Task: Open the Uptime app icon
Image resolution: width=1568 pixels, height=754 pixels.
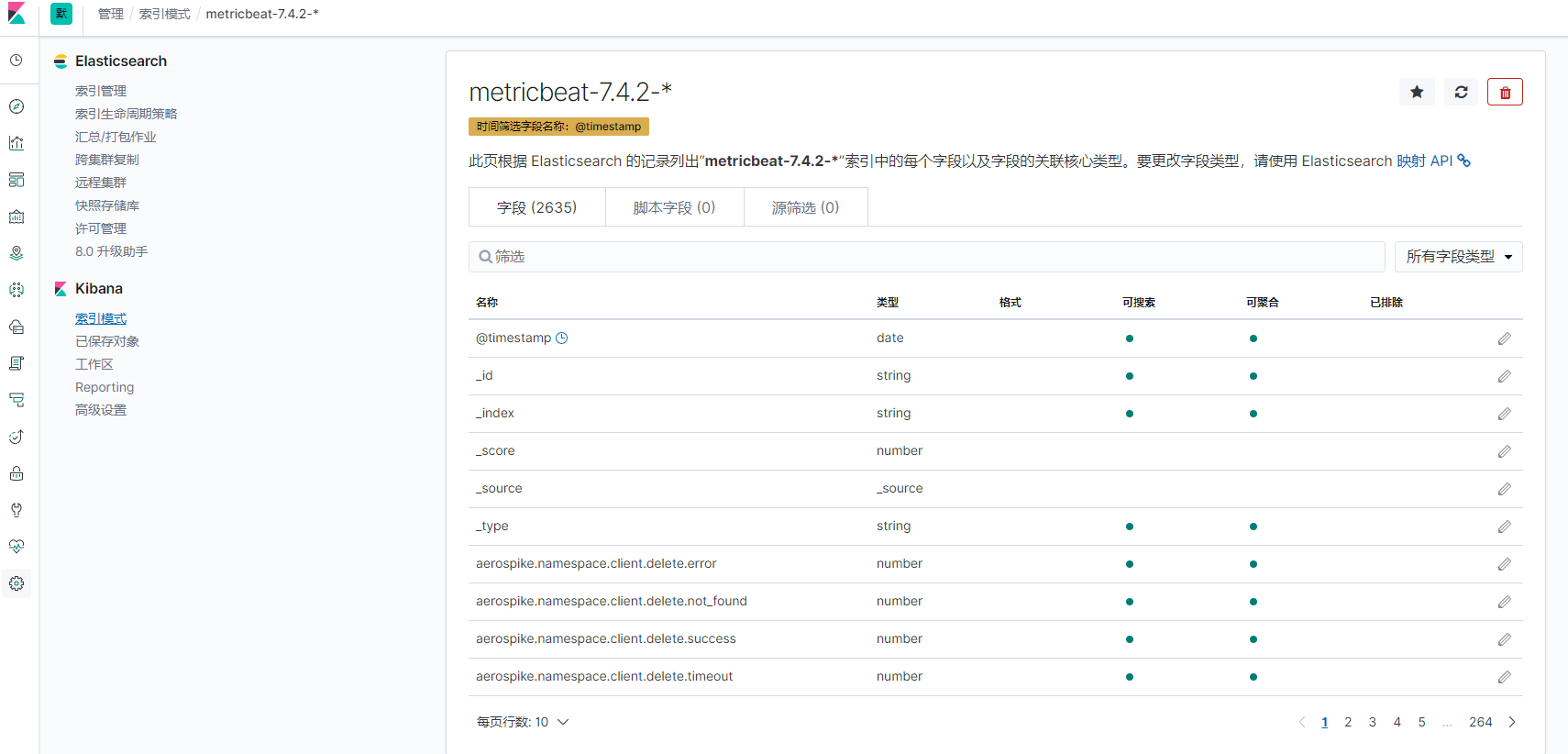Action: coord(17,437)
